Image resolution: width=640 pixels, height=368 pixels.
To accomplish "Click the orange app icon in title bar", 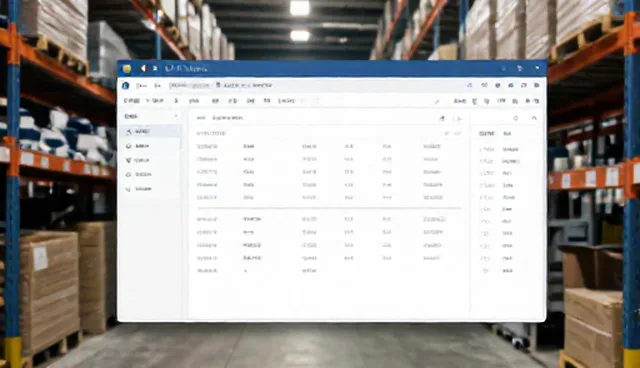I will [127, 69].
